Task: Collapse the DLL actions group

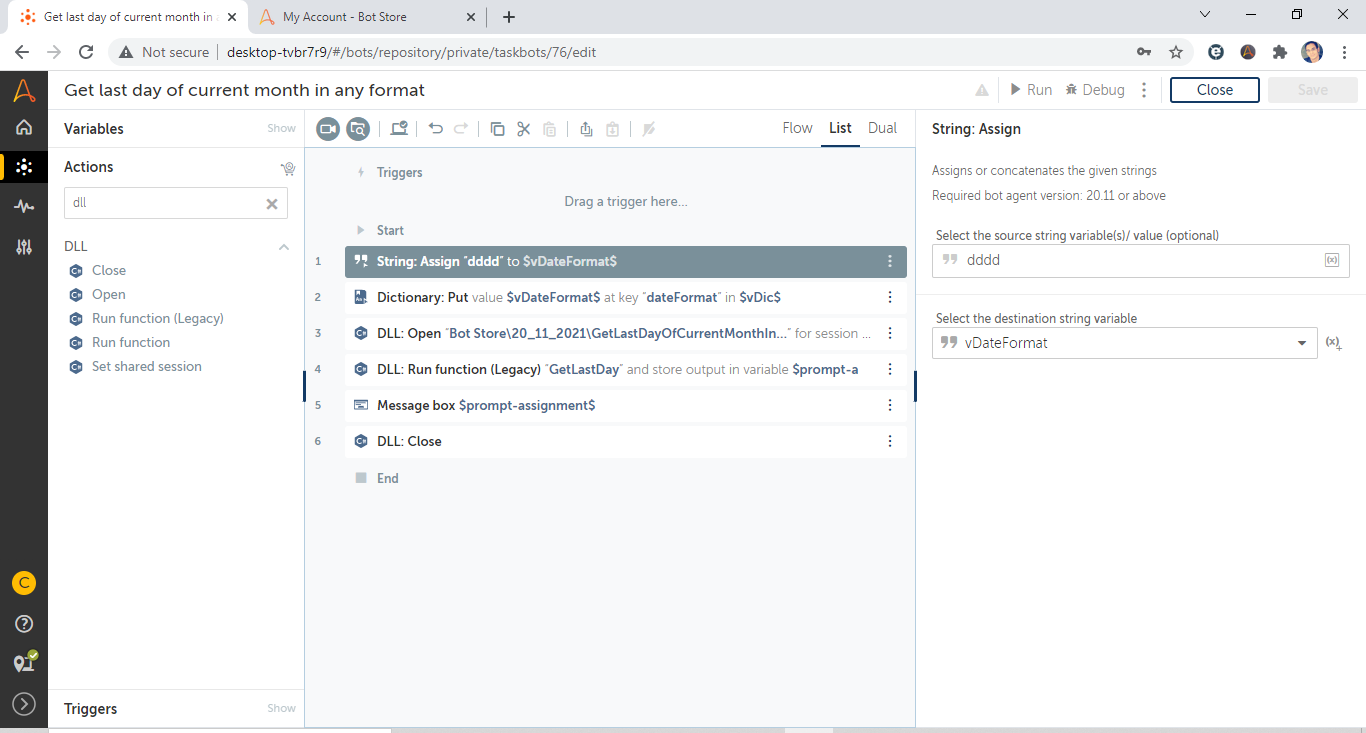Action: click(x=284, y=247)
